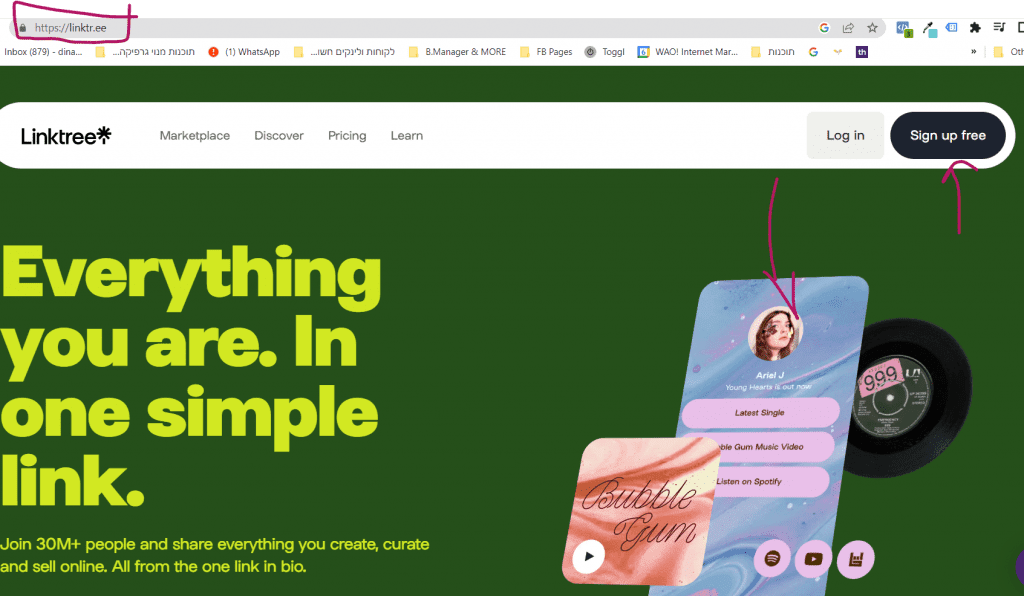The width and height of the screenshot is (1024, 596).
Task: Expand the תוכנות bookmark folder
Action: (773, 52)
